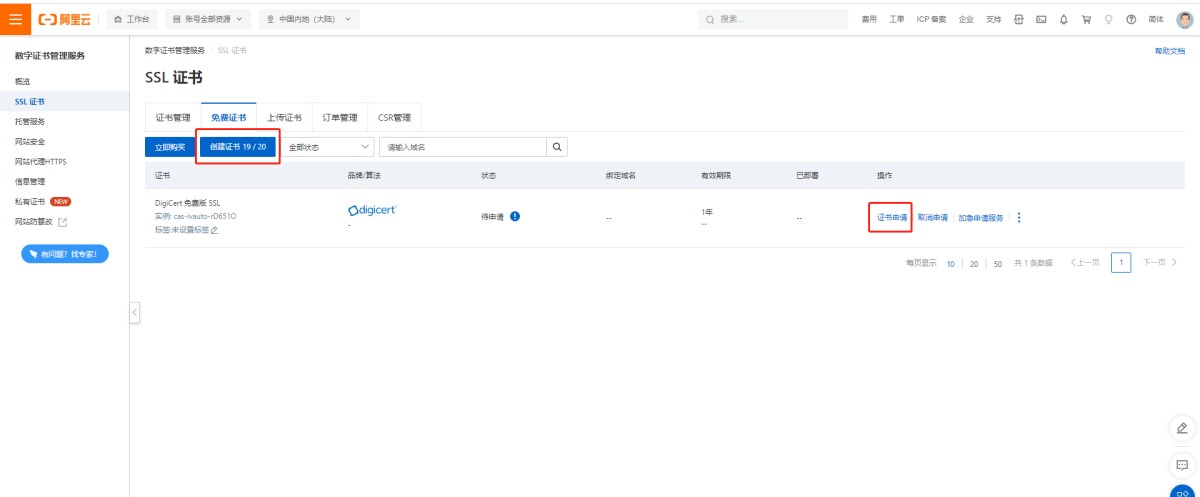Screen dimensions: 1200x497
Task: Click the help question mark icon
Action: click(1131, 19)
